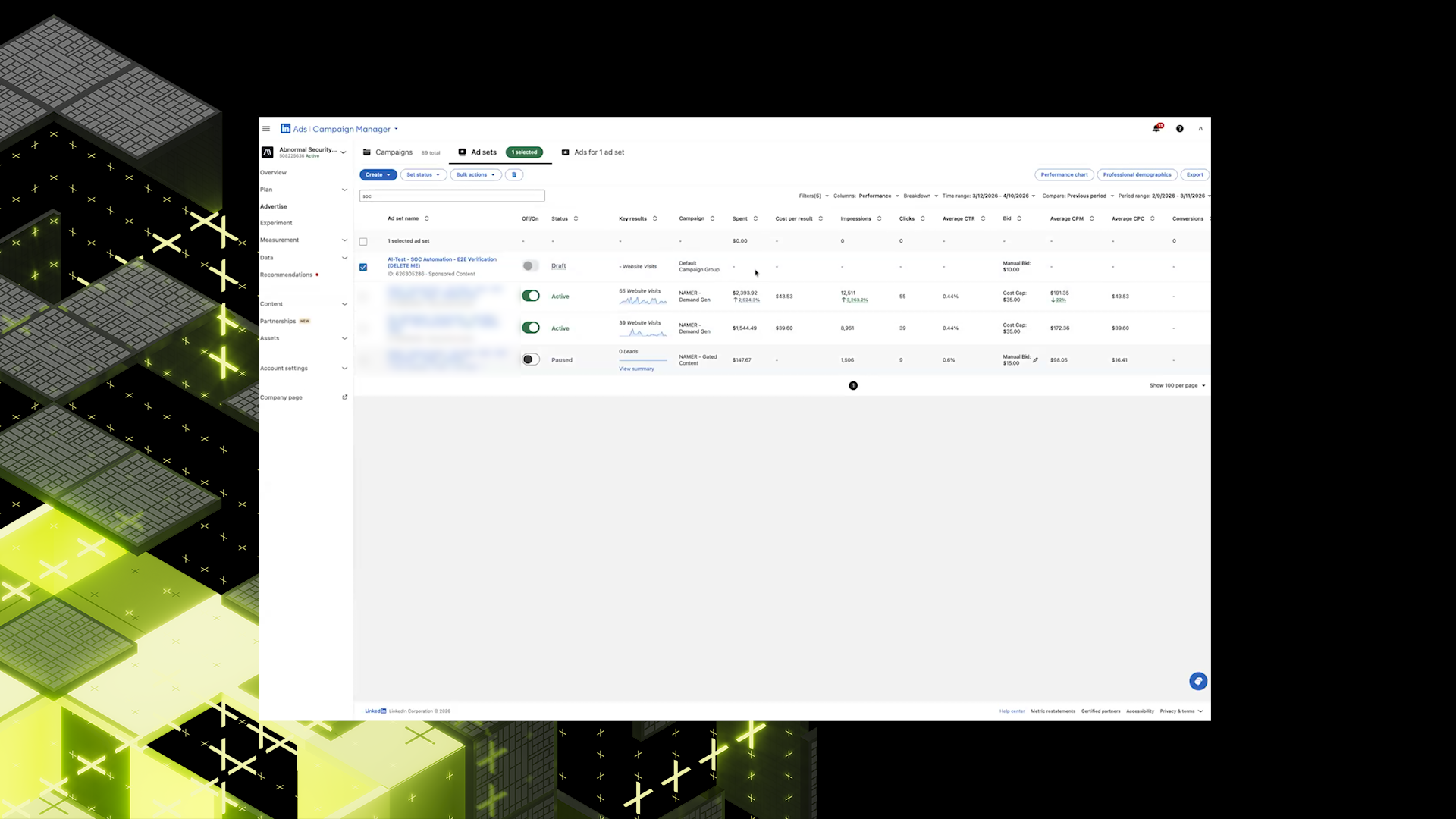
Task: Sort by Clicks column
Action: point(923,219)
